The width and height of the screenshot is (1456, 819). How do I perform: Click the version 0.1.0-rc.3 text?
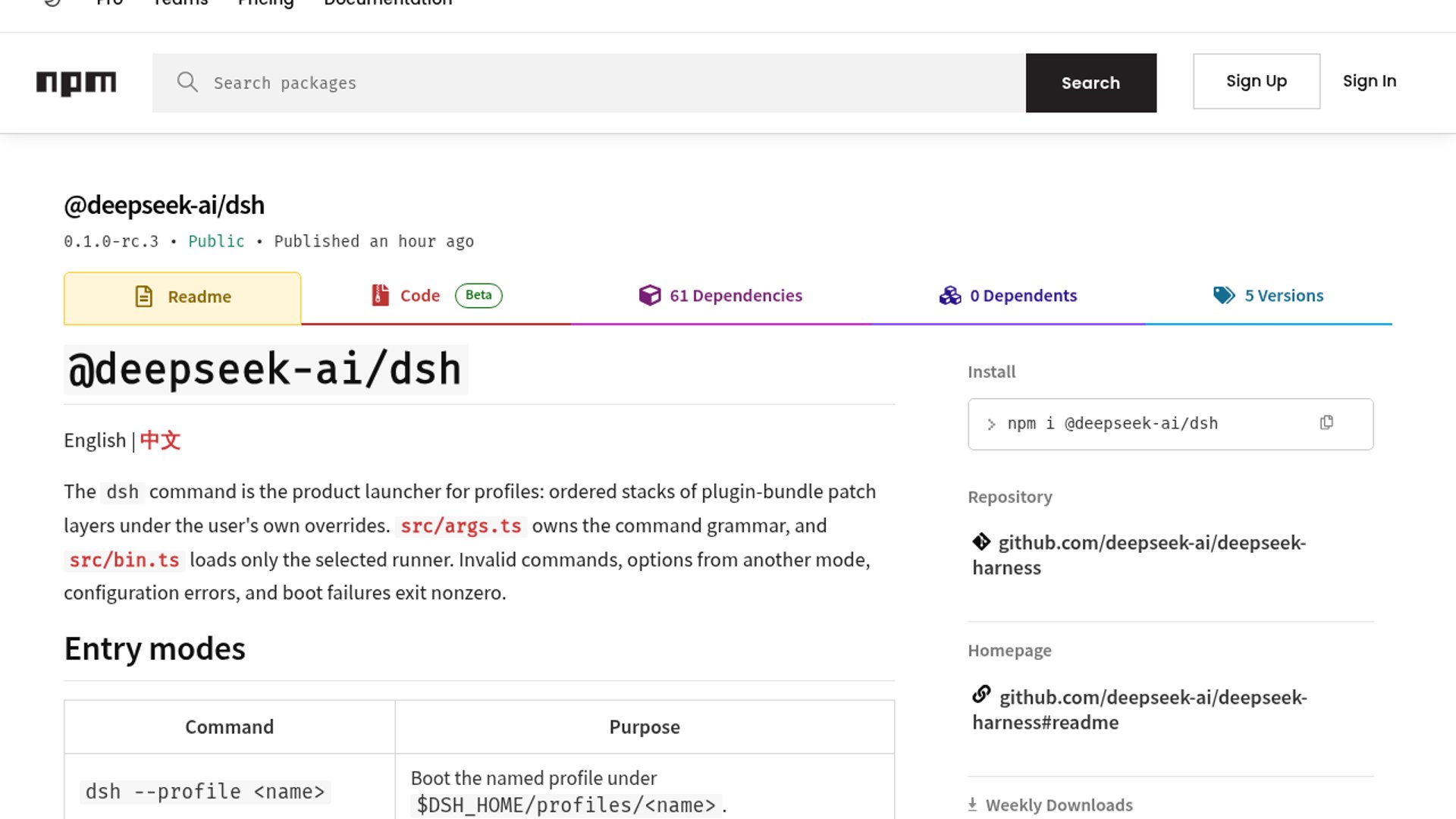point(111,241)
